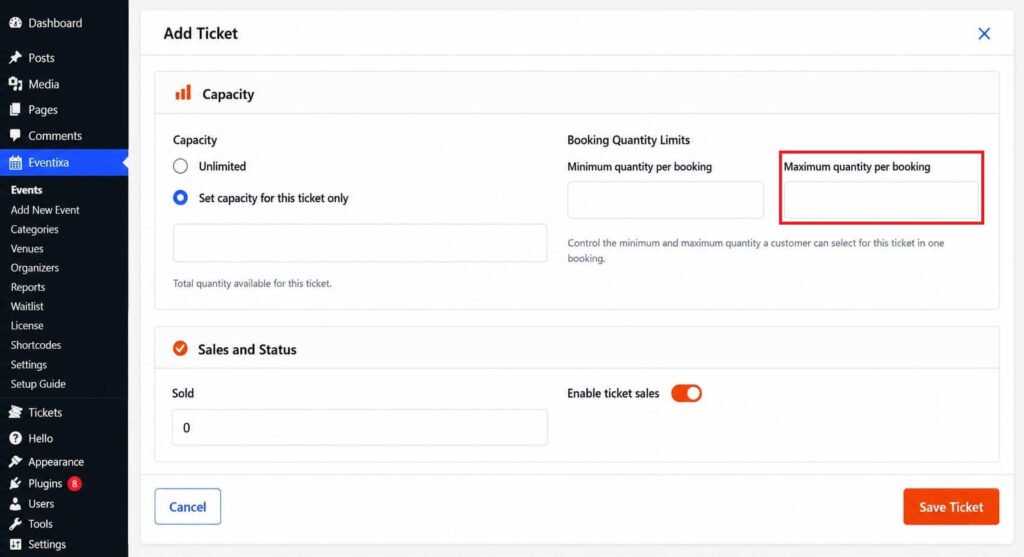Click the Appearance paintbrush icon
This screenshot has height=557, width=1024.
click(15, 462)
